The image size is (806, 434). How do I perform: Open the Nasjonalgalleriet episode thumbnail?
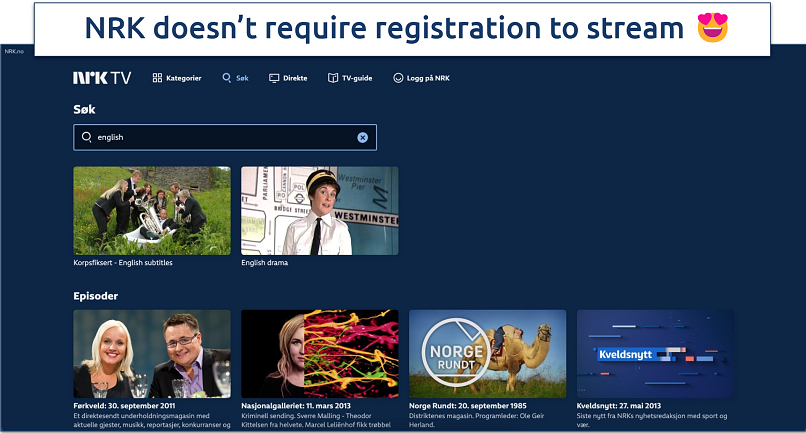[320, 354]
